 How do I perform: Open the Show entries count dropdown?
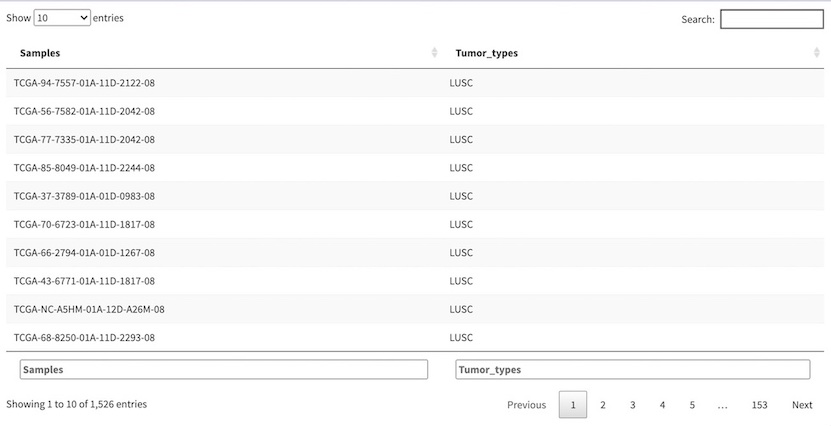[62, 18]
